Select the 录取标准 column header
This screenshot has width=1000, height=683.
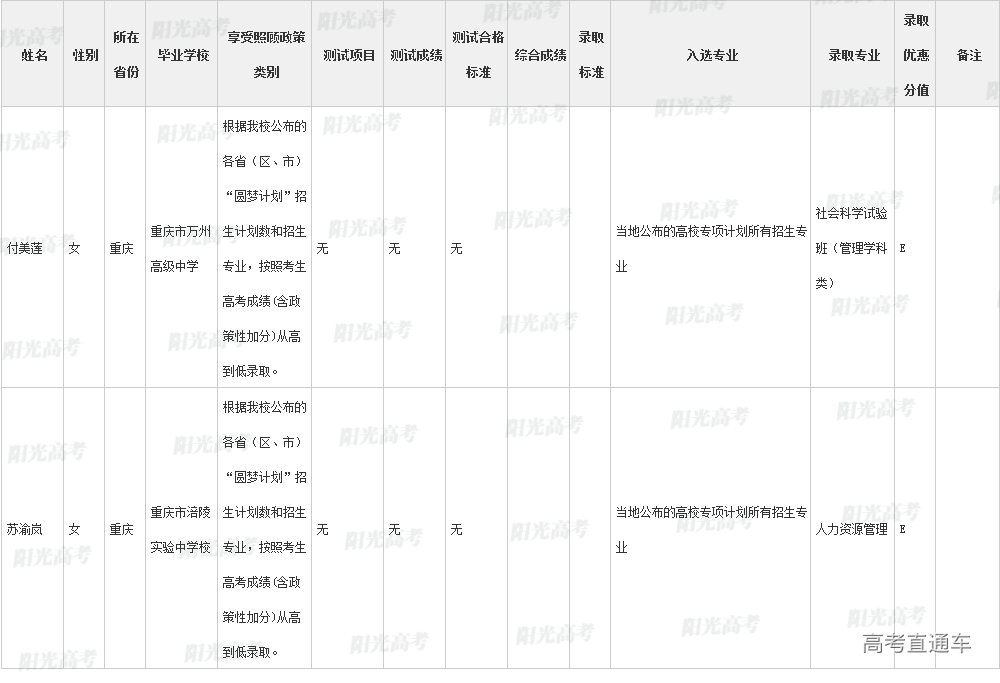point(591,56)
